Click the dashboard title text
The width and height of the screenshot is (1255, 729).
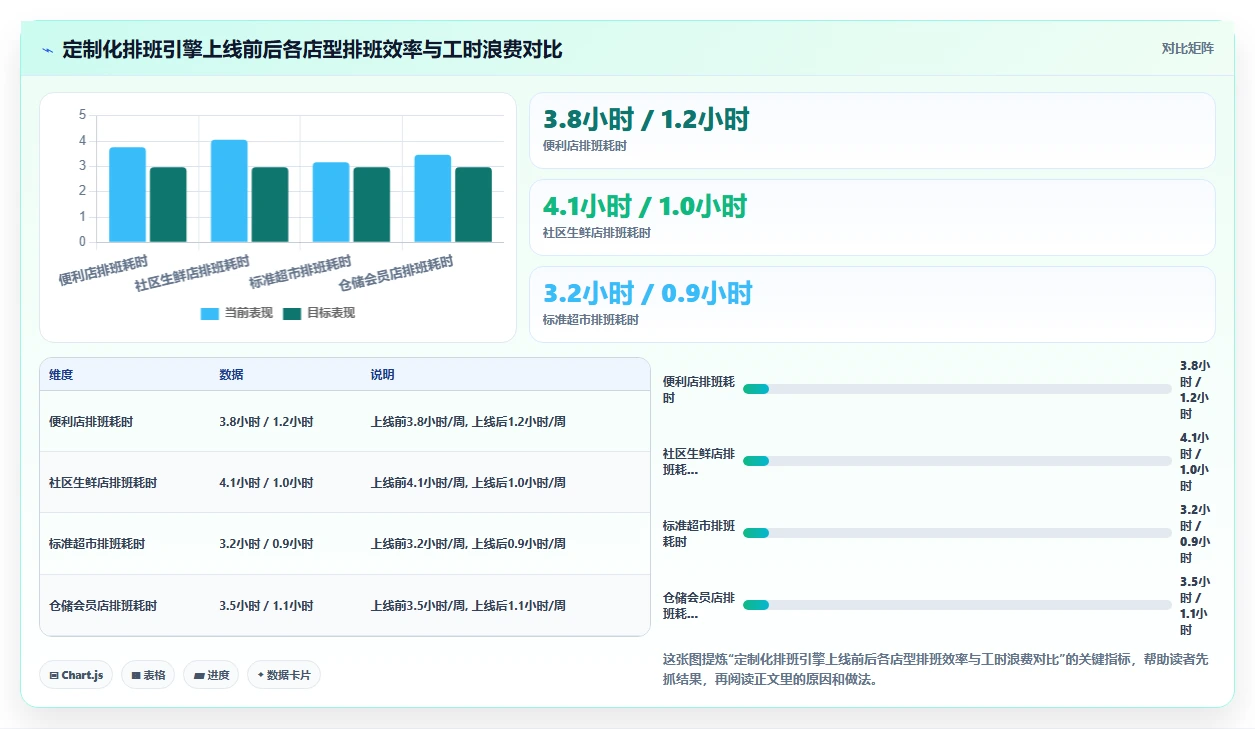[312, 49]
